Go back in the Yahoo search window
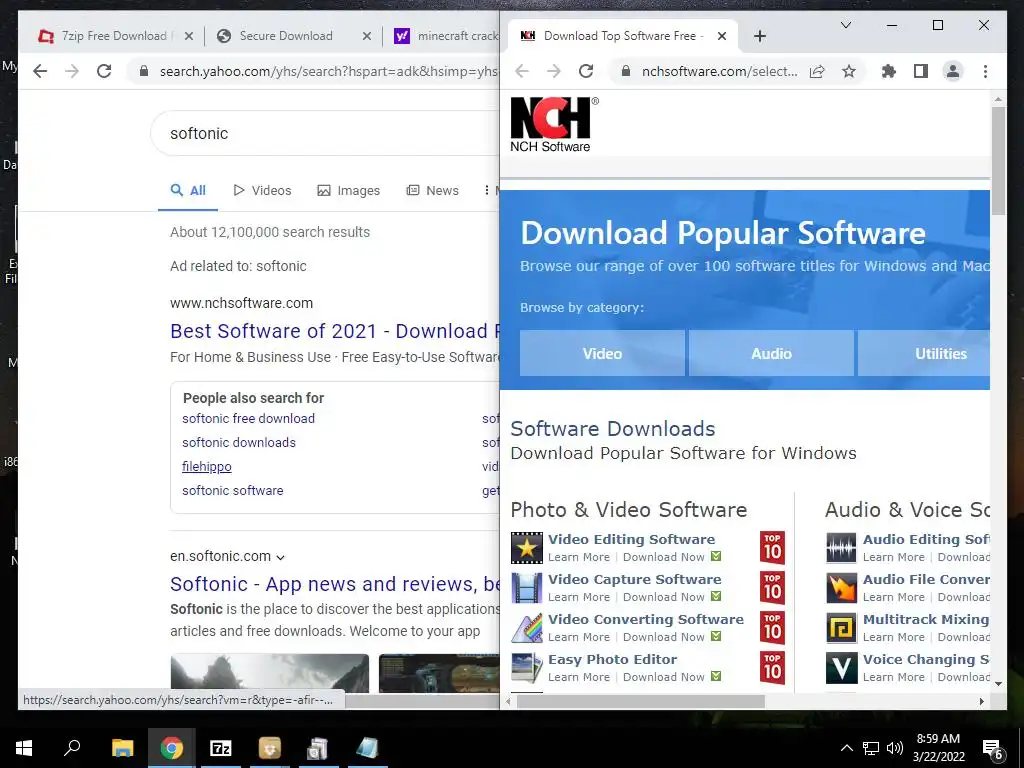The width and height of the screenshot is (1024, 768). pyautogui.click(x=40, y=71)
